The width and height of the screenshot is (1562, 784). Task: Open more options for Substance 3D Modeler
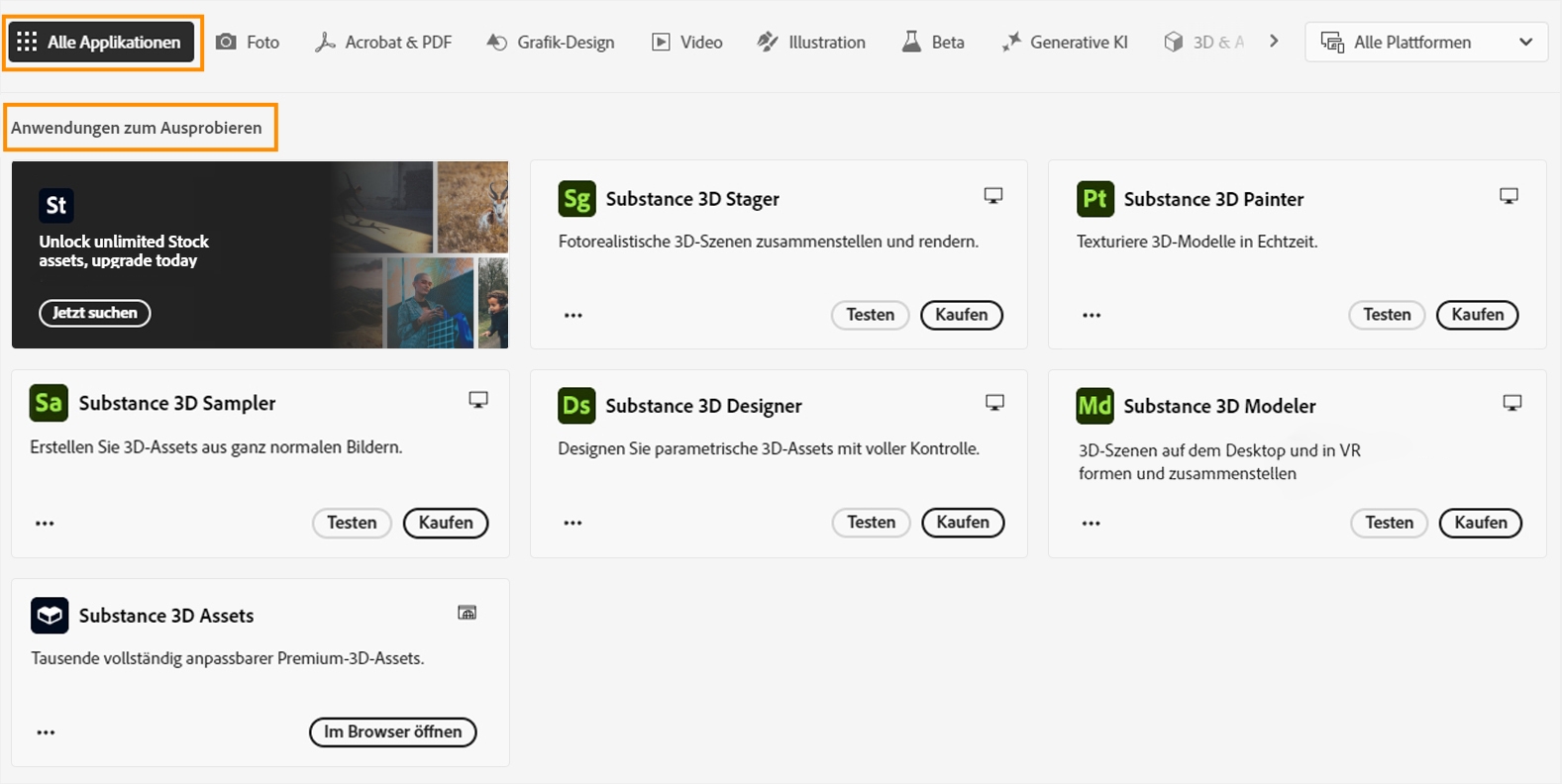pyautogui.click(x=1092, y=523)
